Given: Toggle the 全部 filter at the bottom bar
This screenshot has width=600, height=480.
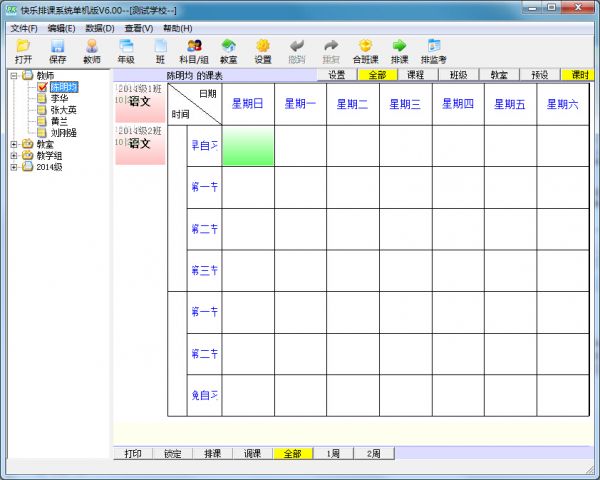Looking at the screenshot, I should (292, 454).
